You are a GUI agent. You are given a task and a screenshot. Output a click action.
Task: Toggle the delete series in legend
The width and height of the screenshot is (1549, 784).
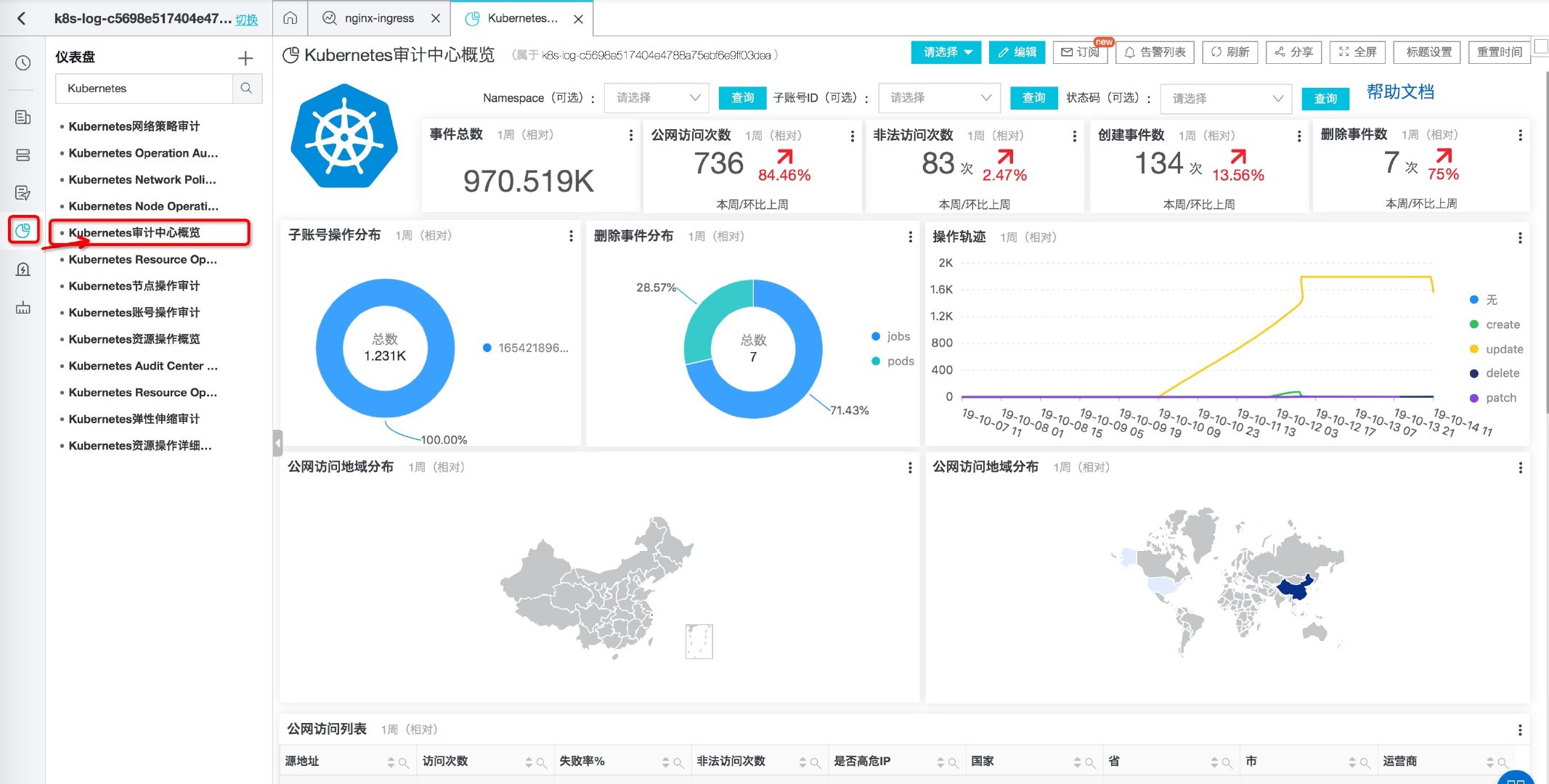1502,373
